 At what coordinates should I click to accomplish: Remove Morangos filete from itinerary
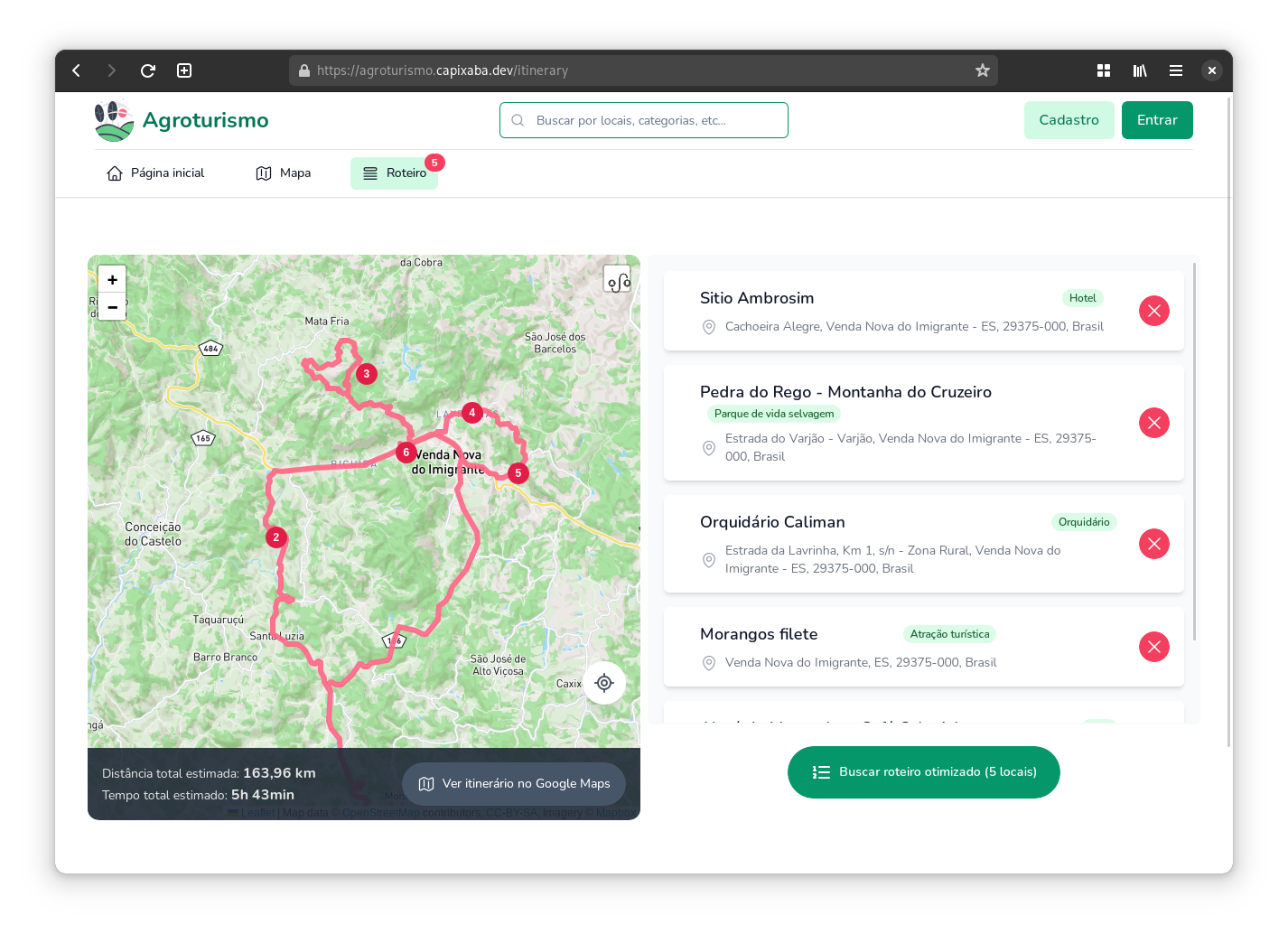pyautogui.click(x=1154, y=647)
